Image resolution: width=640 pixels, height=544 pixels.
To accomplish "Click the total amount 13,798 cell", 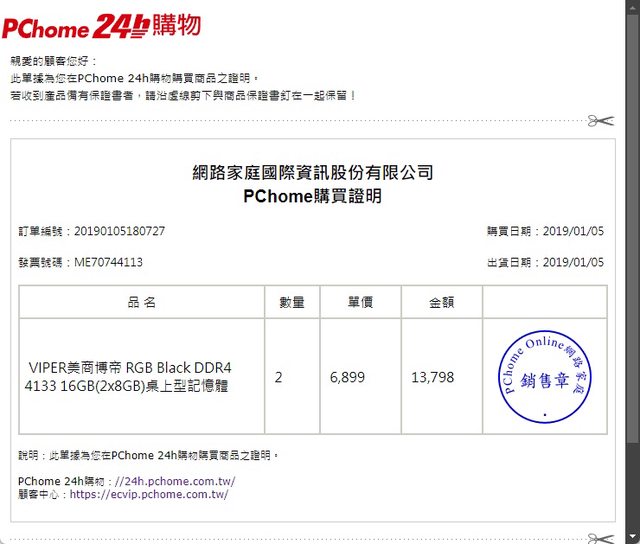I will pos(432,377).
